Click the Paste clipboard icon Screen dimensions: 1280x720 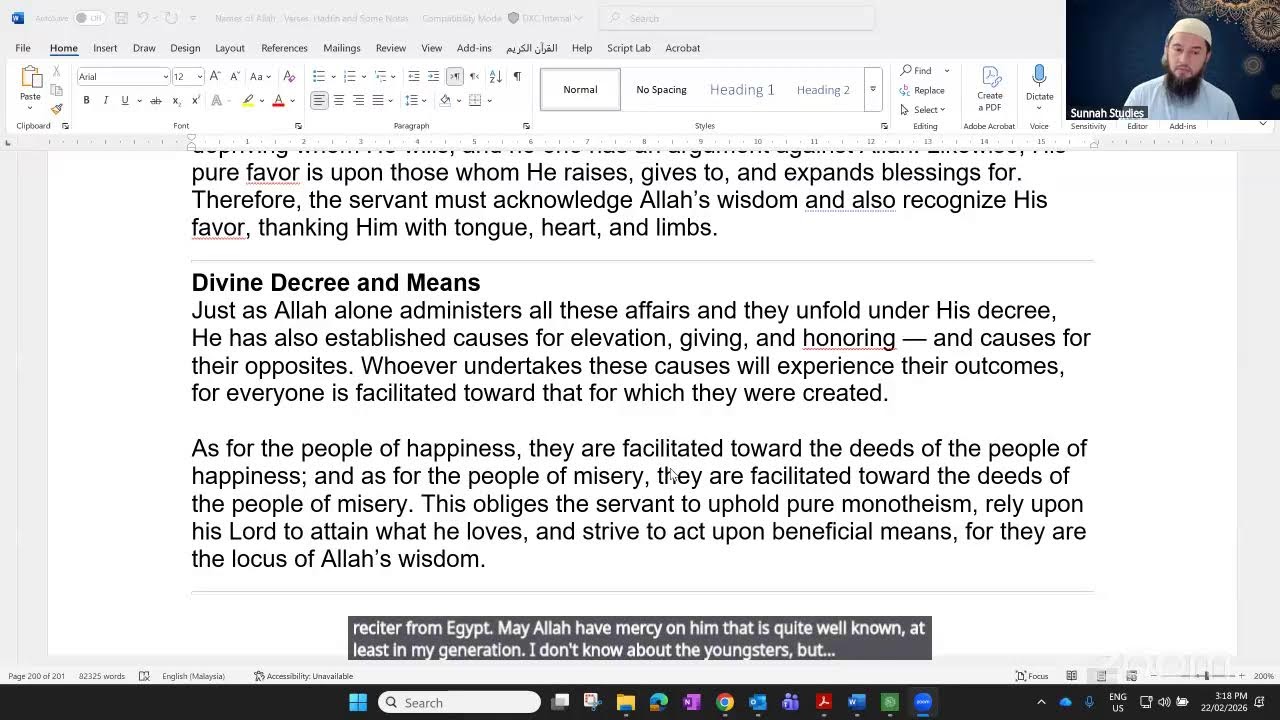pos(31,78)
